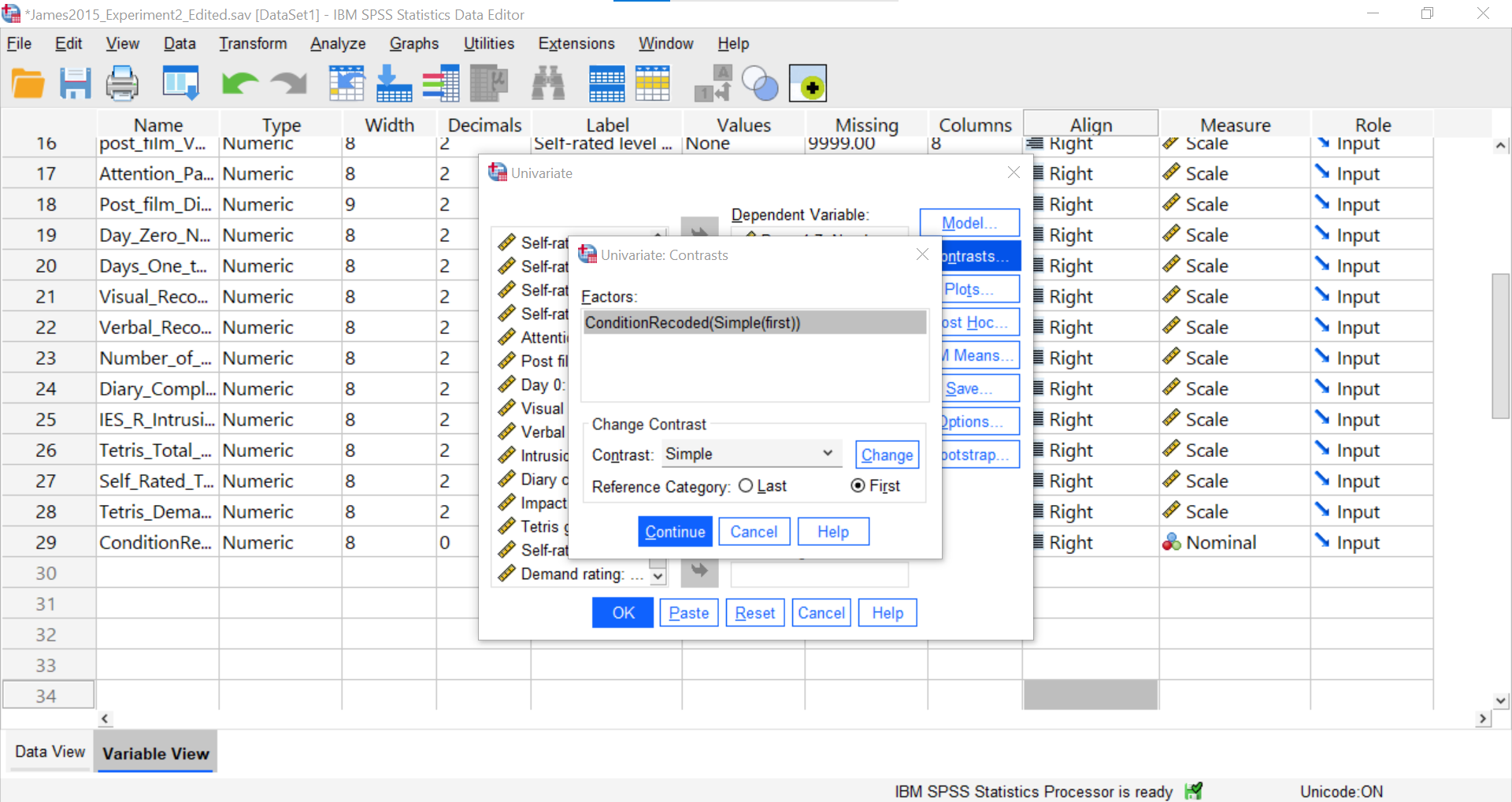Click Go to Variable icon
1512x802 pixels.
click(394, 84)
